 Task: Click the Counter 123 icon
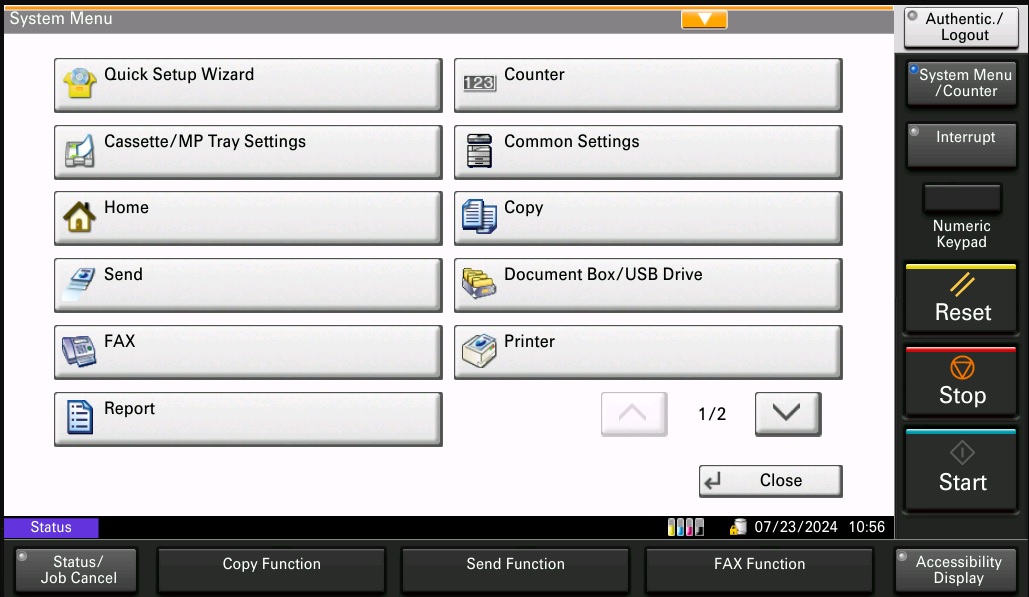pyautogui.click(x=479, y=83)
